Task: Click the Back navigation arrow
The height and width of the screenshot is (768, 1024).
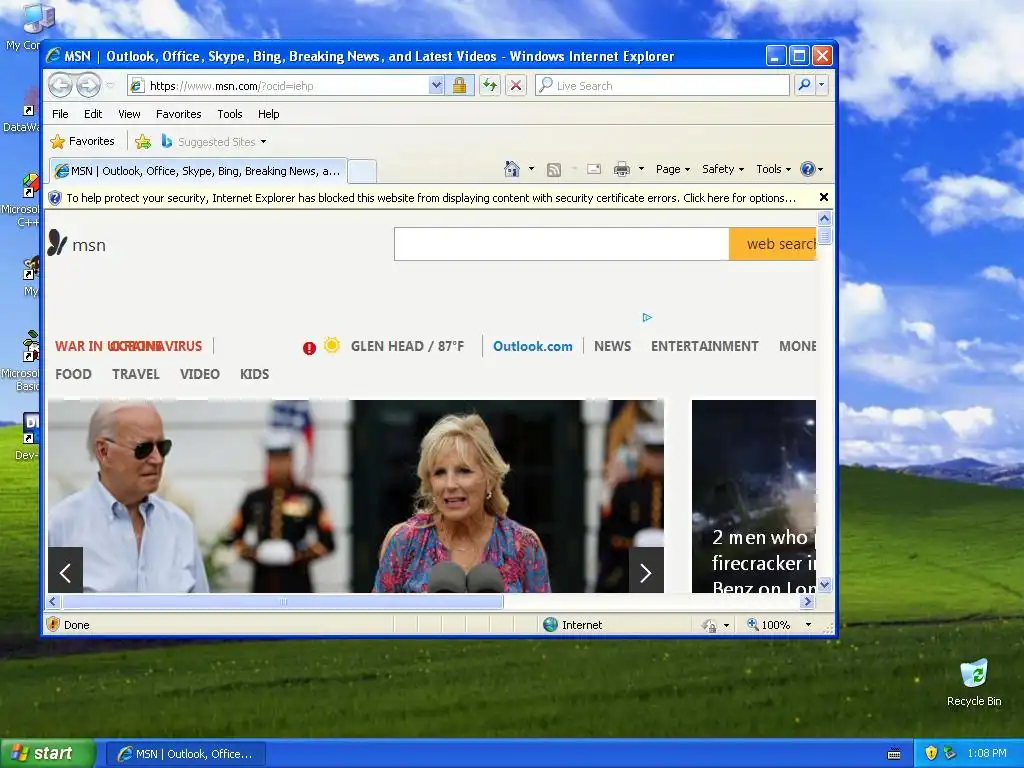Action: click(x=60, y=85)
